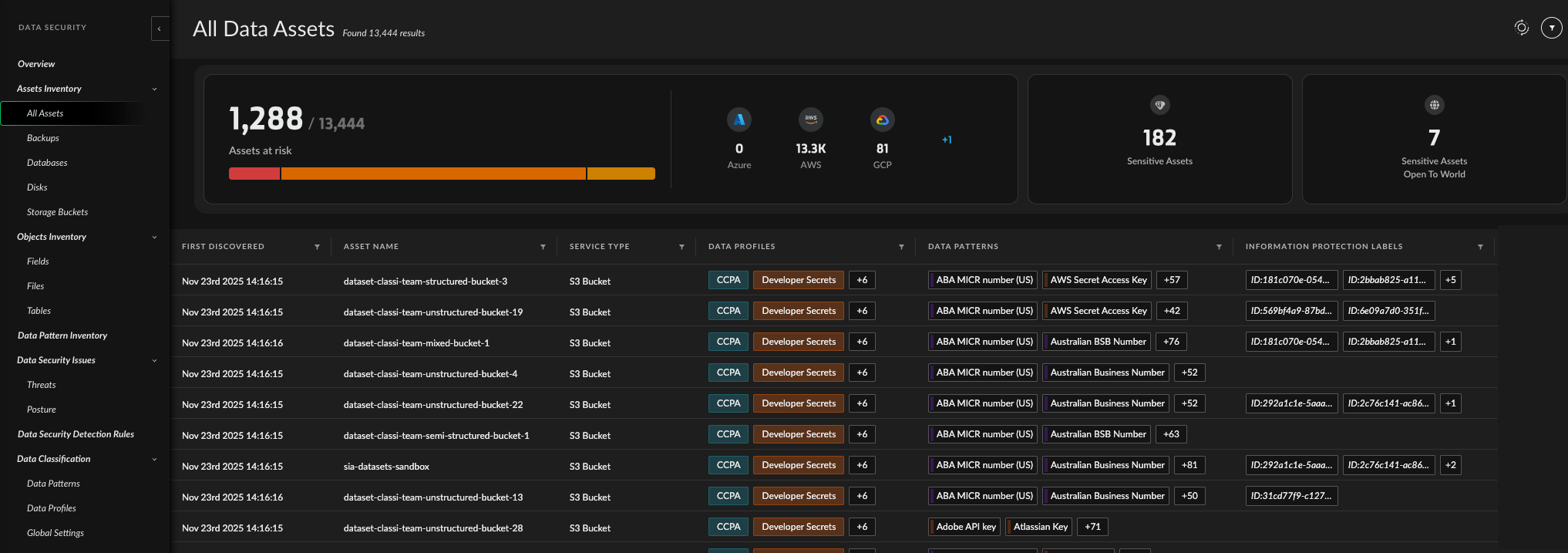Select All Assets in the sidebar
This screenshot has height=553, width=1568.
click(45, 113)
